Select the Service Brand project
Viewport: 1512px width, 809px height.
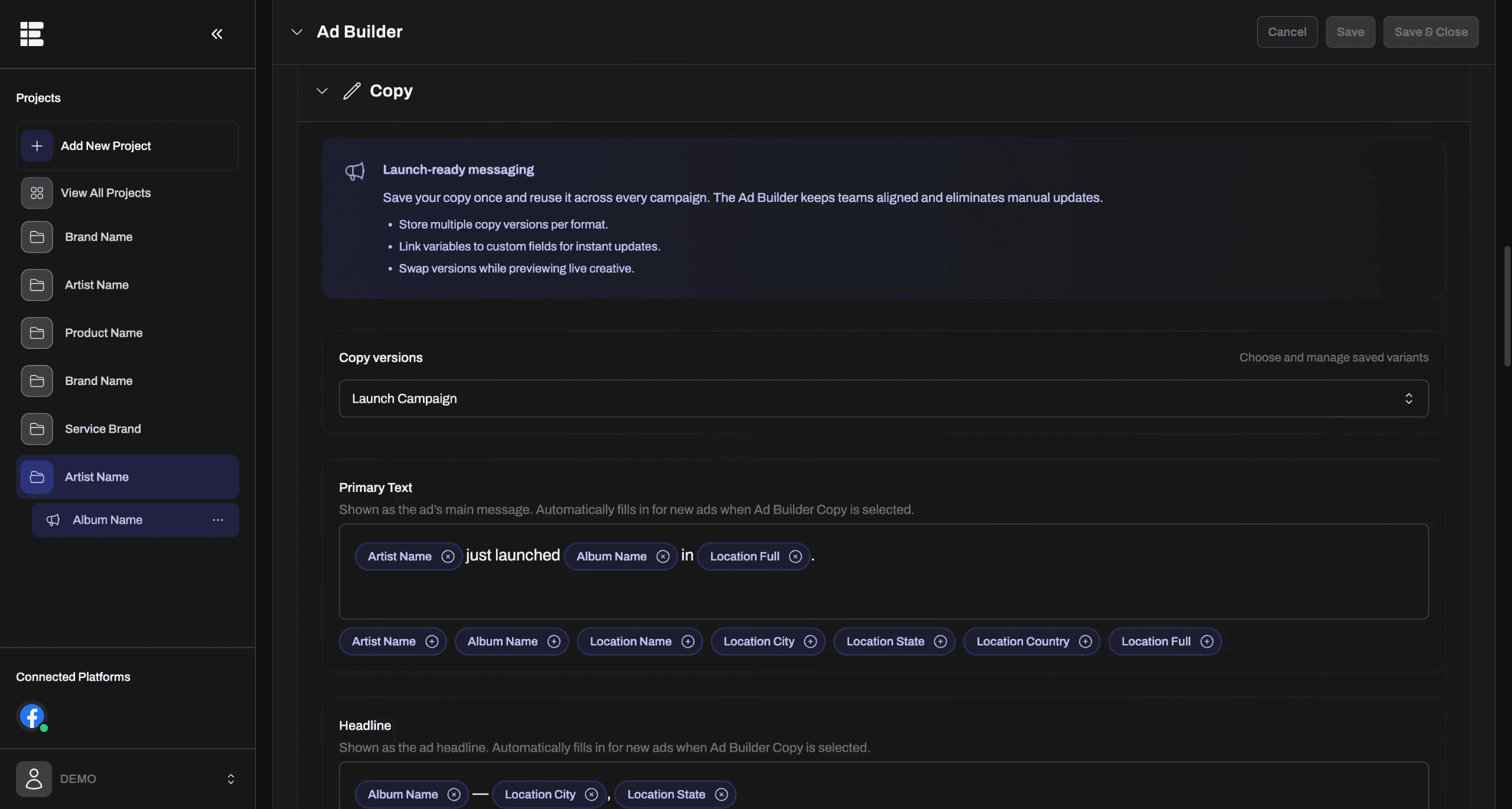point(127,429)
